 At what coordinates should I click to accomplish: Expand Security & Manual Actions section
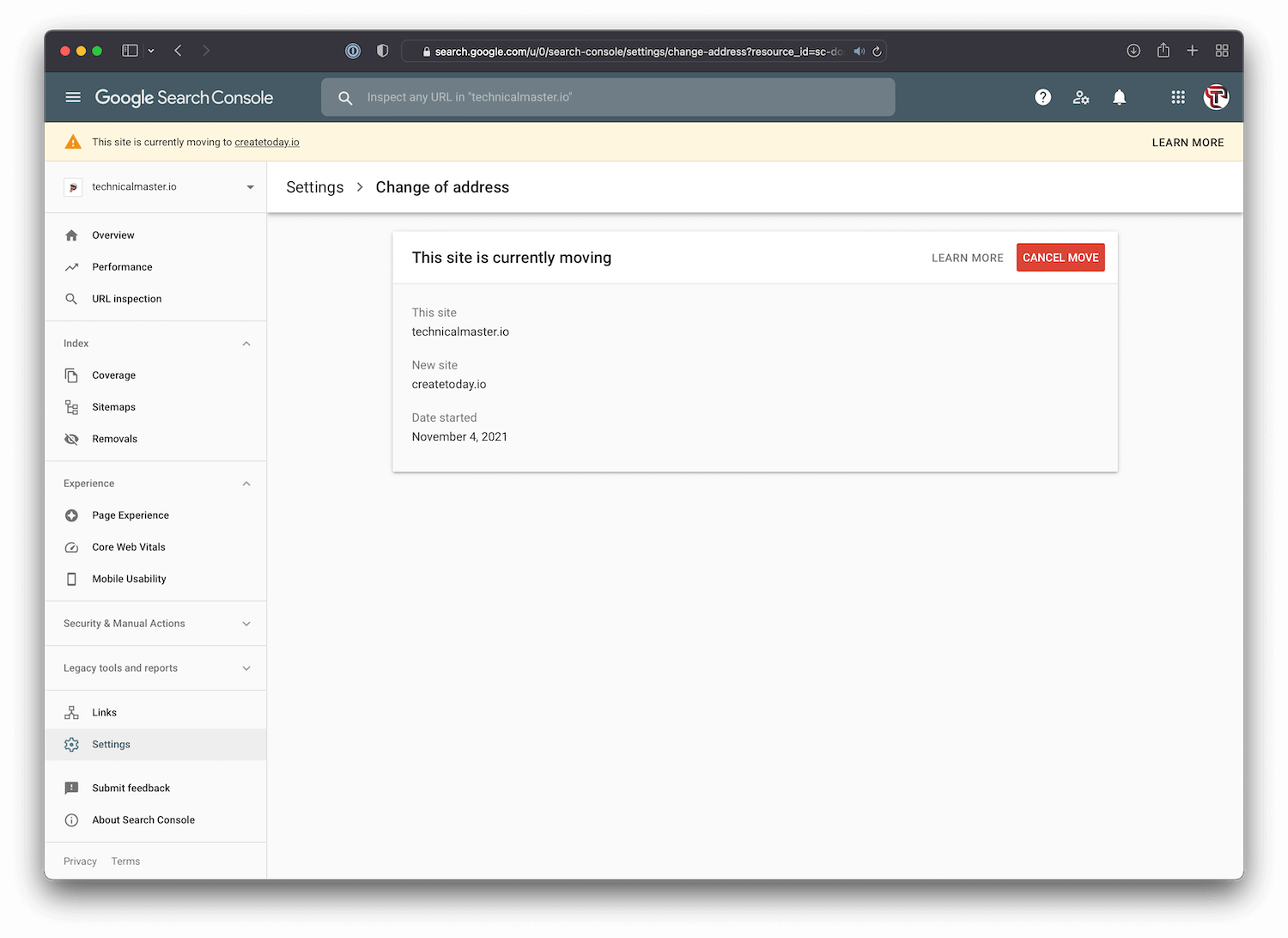click(246, 624)
